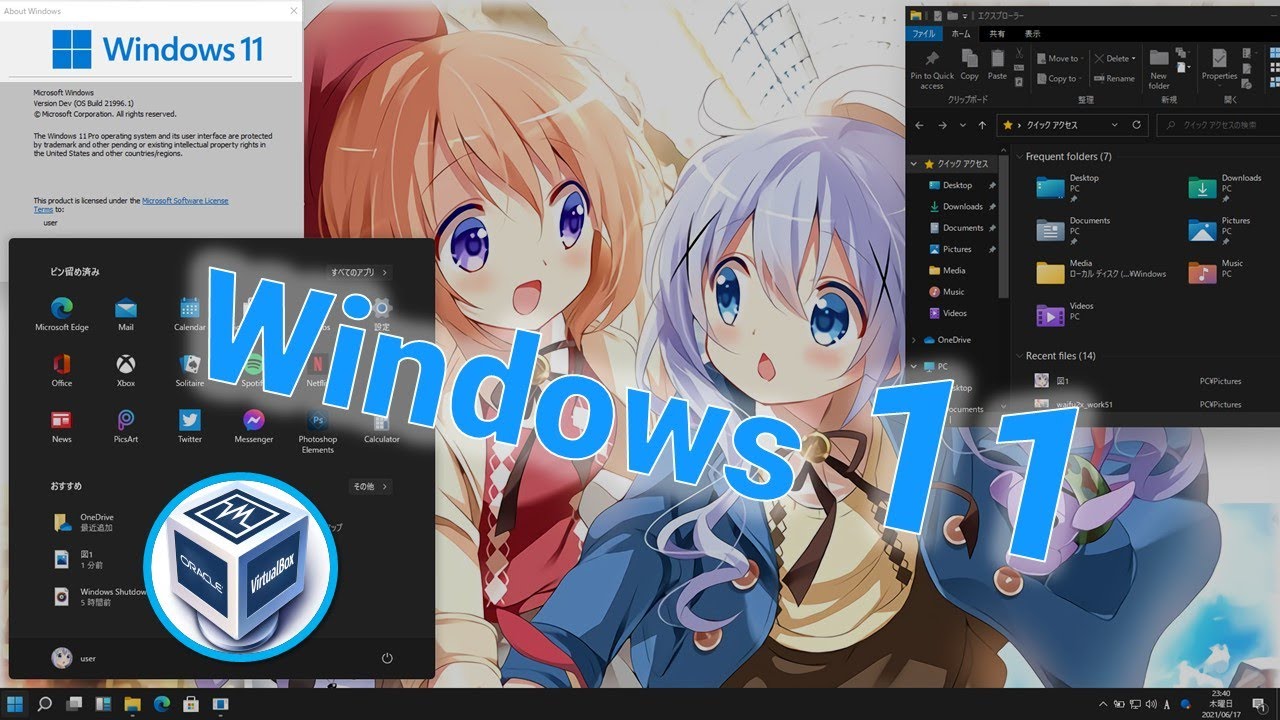This screenshot has height=720, width=1280.
Task: Click Rename in the Explorer ribbon
Action: [1115, 79]
